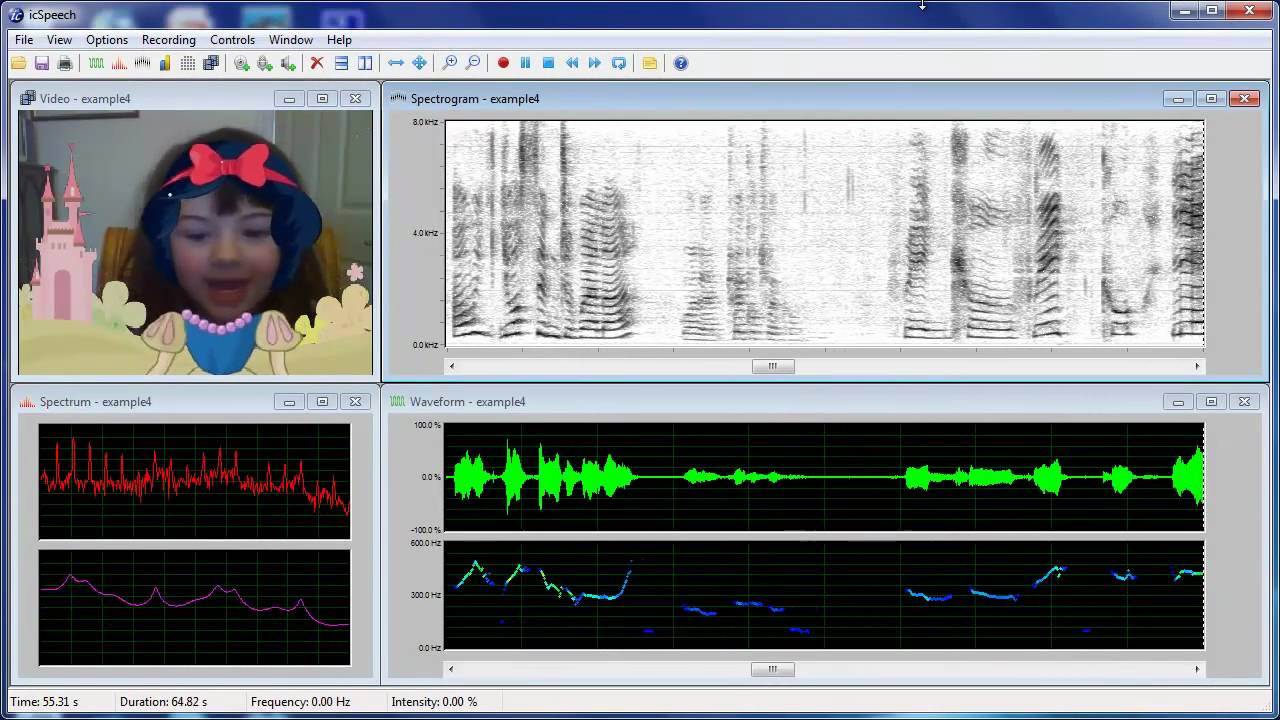This screenshot has height=720, width=1280.
Task: Rewind using the double-left arrow icon
Action: pos(572,63)
